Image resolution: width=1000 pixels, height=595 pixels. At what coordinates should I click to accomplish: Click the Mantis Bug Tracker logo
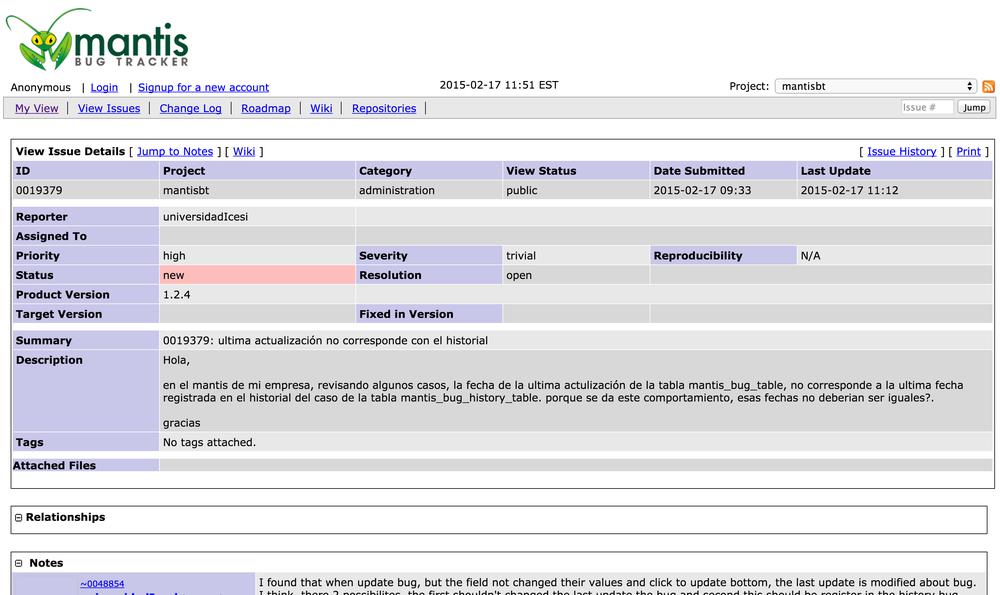click(x=97, y=39)
